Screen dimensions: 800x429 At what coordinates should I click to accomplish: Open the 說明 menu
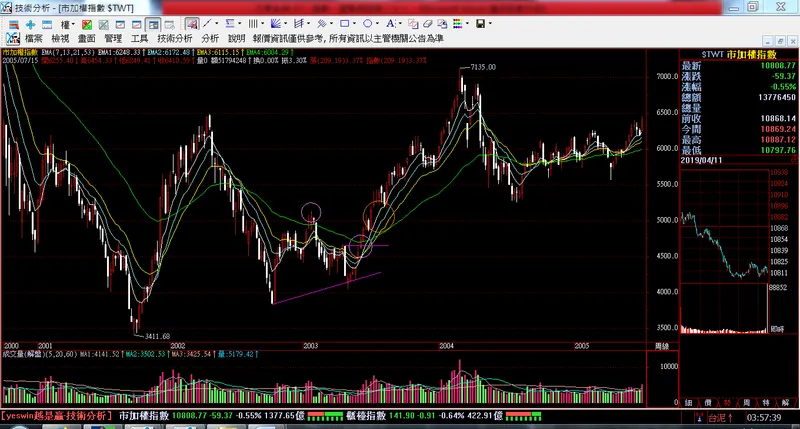236,38
